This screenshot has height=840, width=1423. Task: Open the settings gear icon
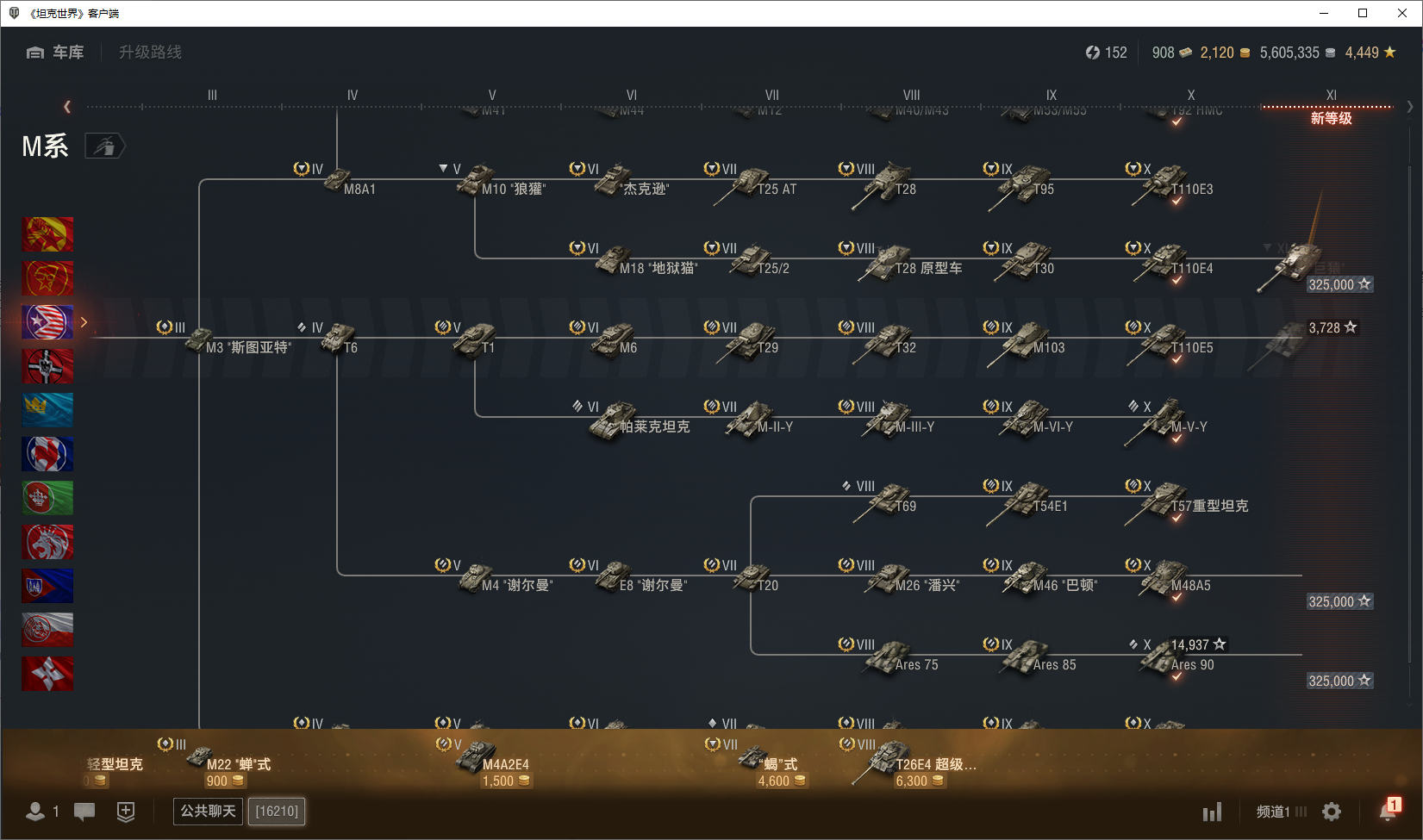pyautogui.click(x=1332, y=812)
